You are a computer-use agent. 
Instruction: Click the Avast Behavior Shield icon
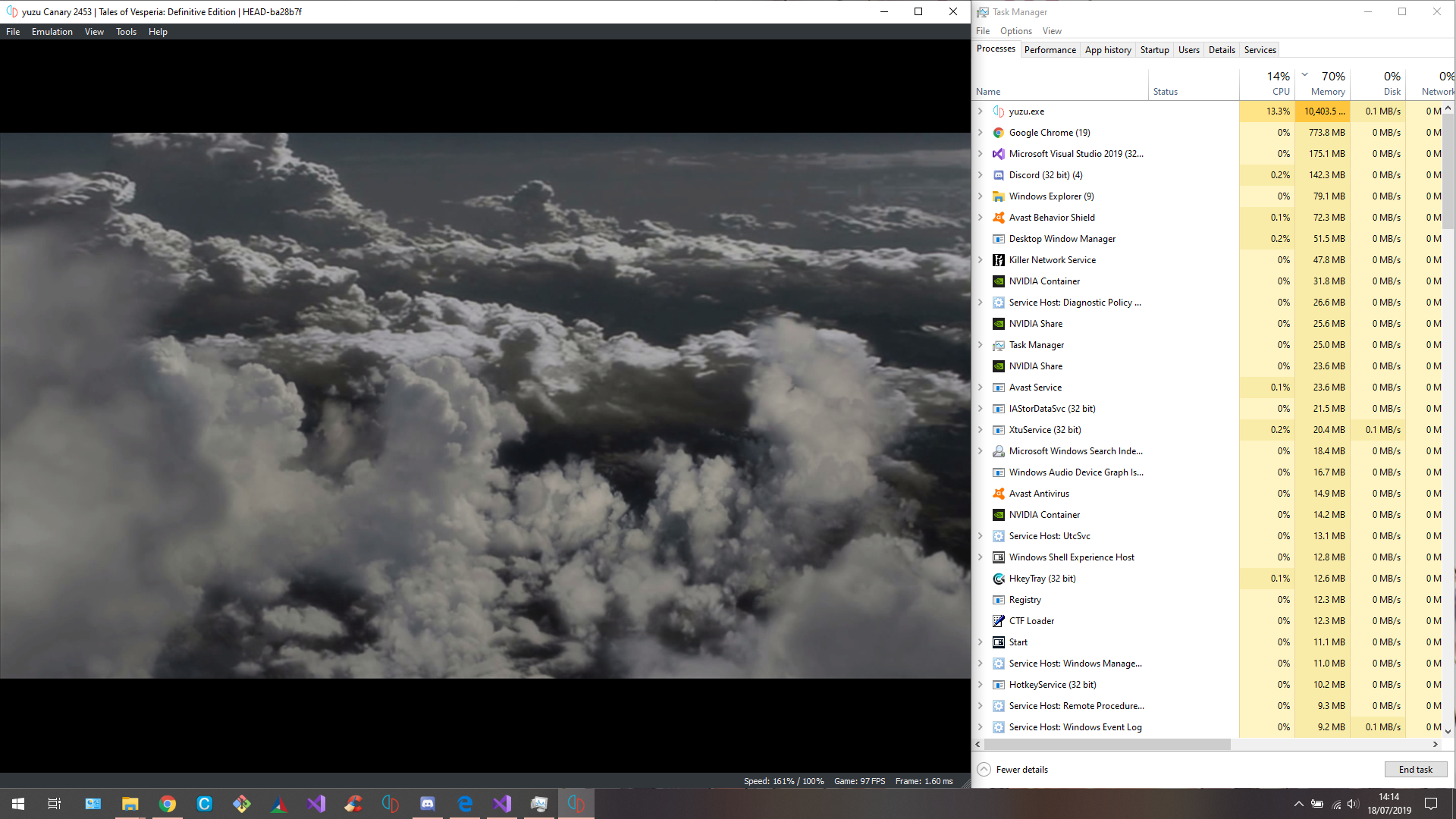[x=999, y=218]
